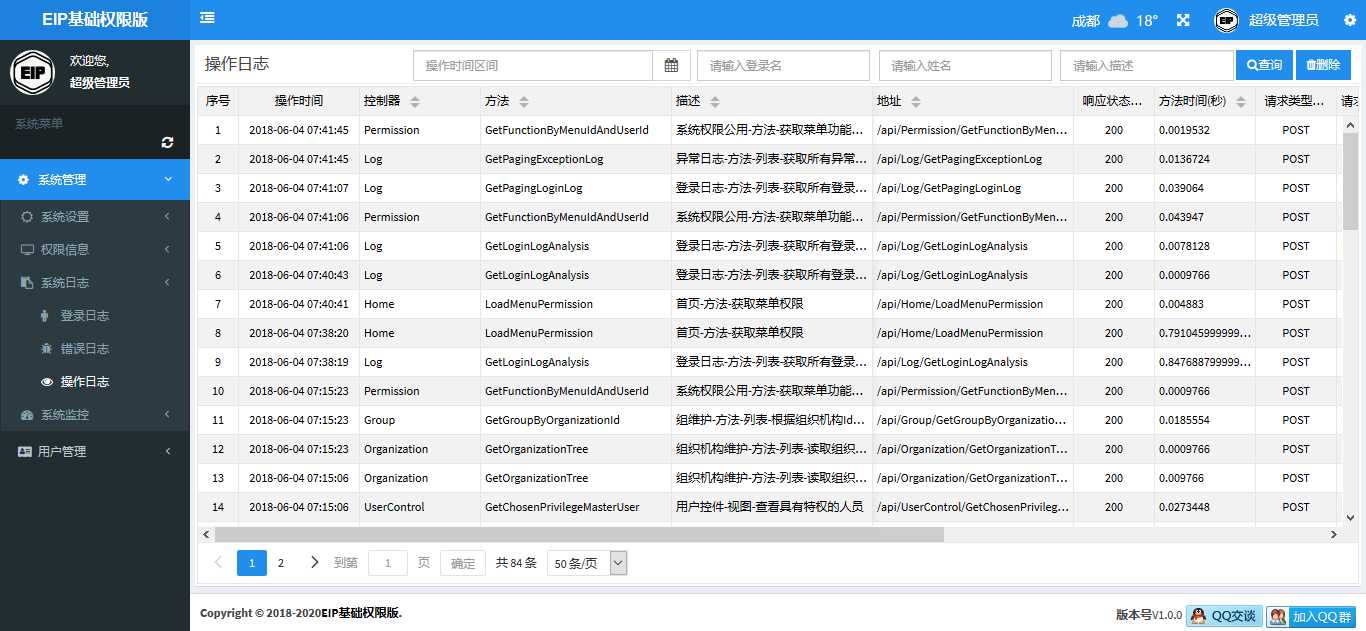Click the 操作日志 eye icon
This screenshot has height=631, width=1366.
[46, 382]
